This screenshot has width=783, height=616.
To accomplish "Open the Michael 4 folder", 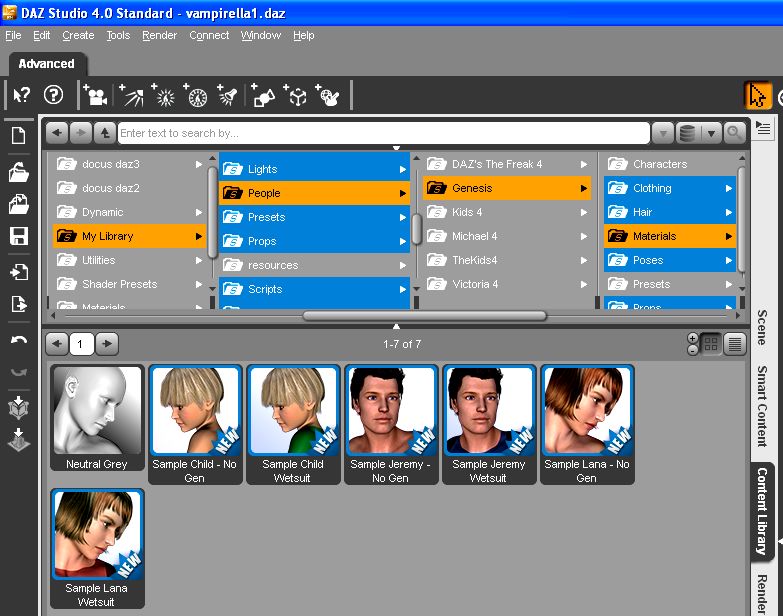I will (507, 236).
